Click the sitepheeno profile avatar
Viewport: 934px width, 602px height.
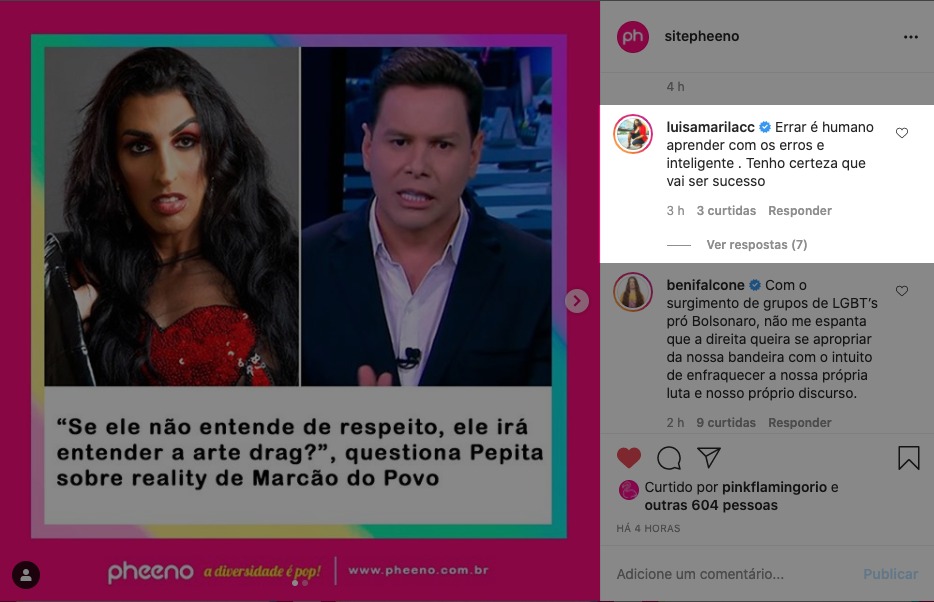pos(633,37)
